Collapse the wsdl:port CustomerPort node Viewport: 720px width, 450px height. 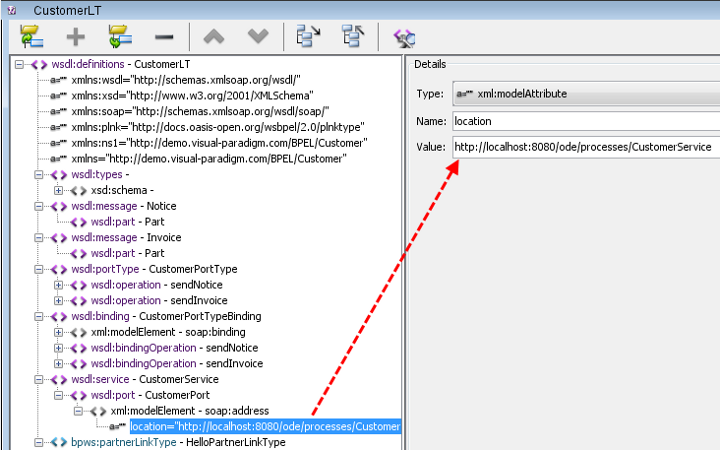click(58, 395)
